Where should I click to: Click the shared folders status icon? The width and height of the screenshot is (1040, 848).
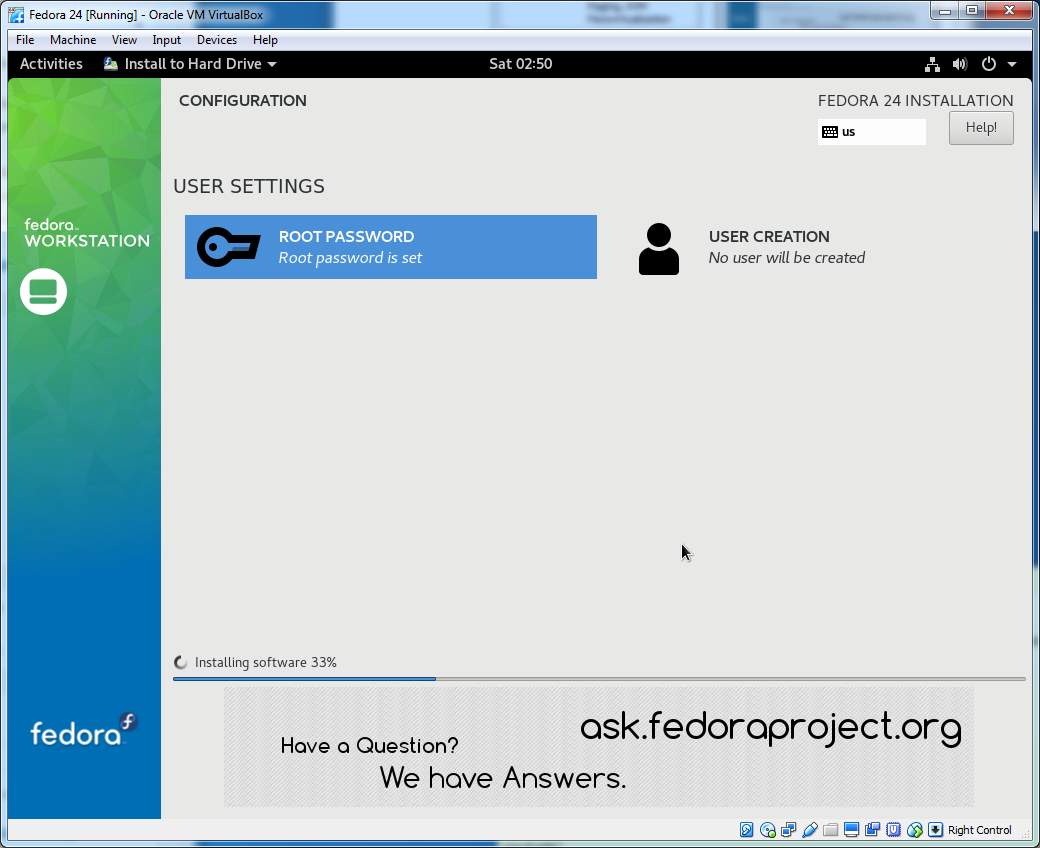coord(830,829)
